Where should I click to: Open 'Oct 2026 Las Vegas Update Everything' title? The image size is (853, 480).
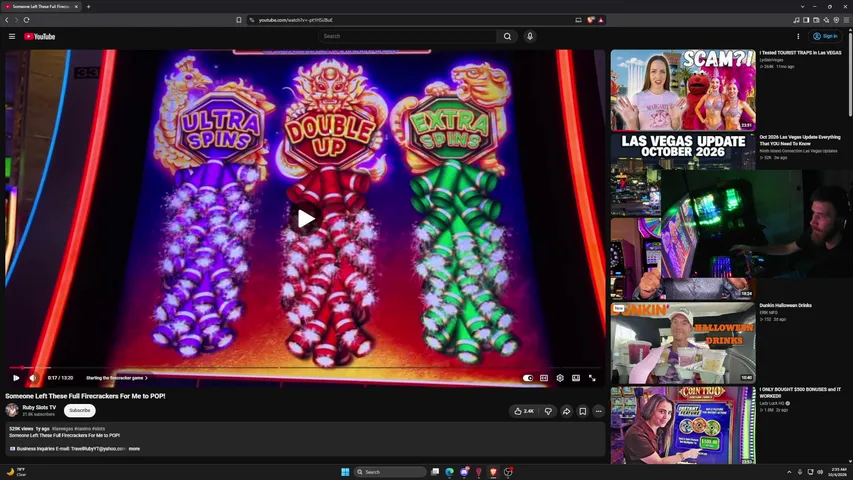click(x=800, y=140)
